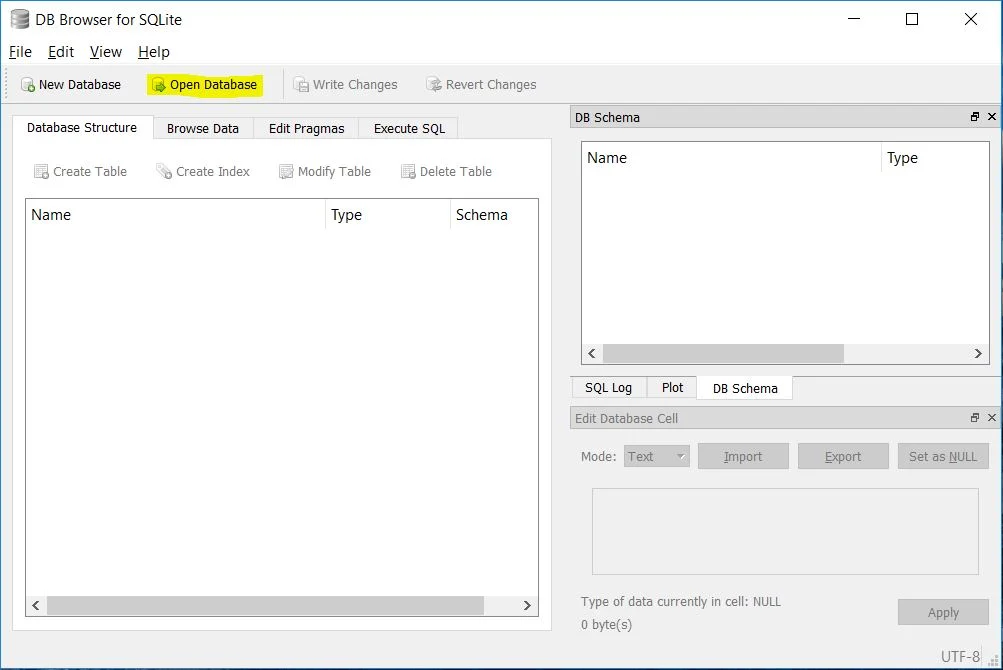Click the Import button
Viewport: 1003px width, 670px height.
pos(743,456)
